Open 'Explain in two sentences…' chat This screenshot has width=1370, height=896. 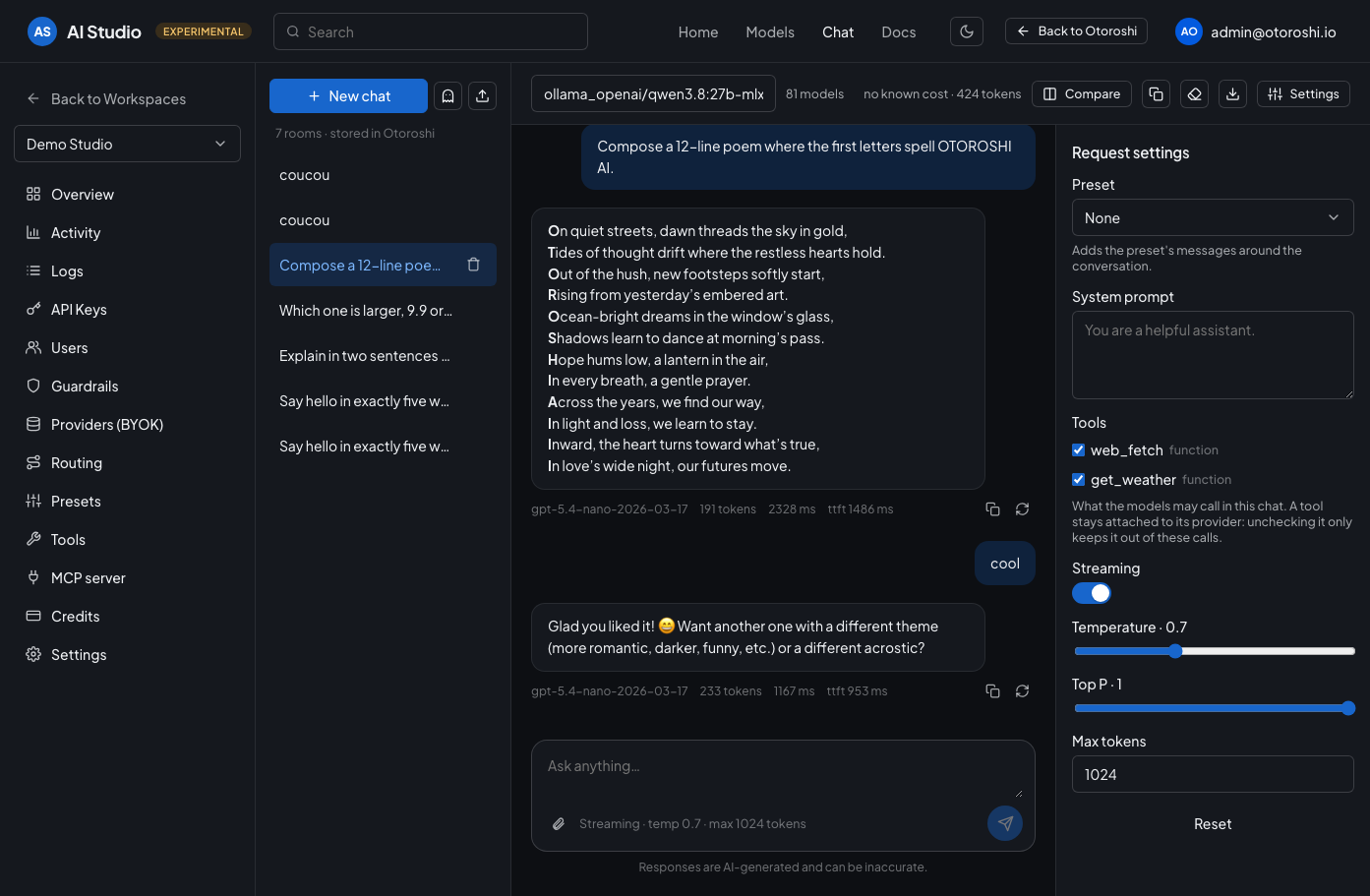[383, 356]
